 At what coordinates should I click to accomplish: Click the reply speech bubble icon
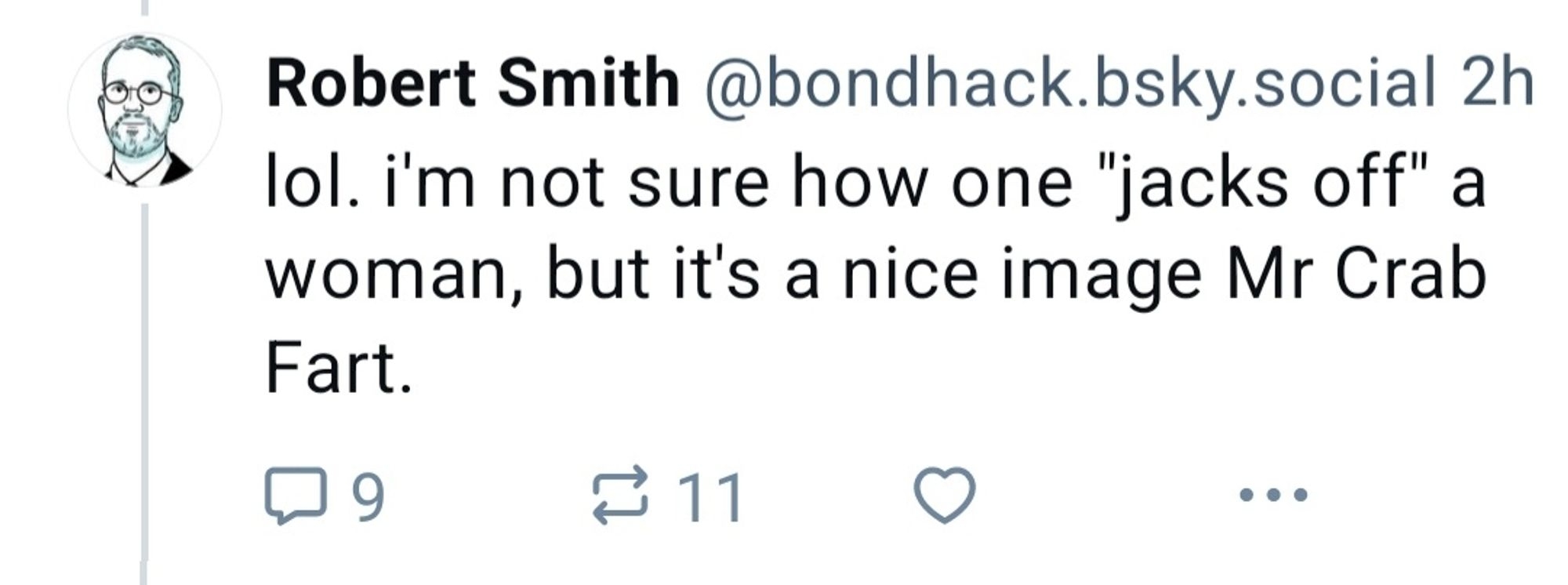coord(295,495)
